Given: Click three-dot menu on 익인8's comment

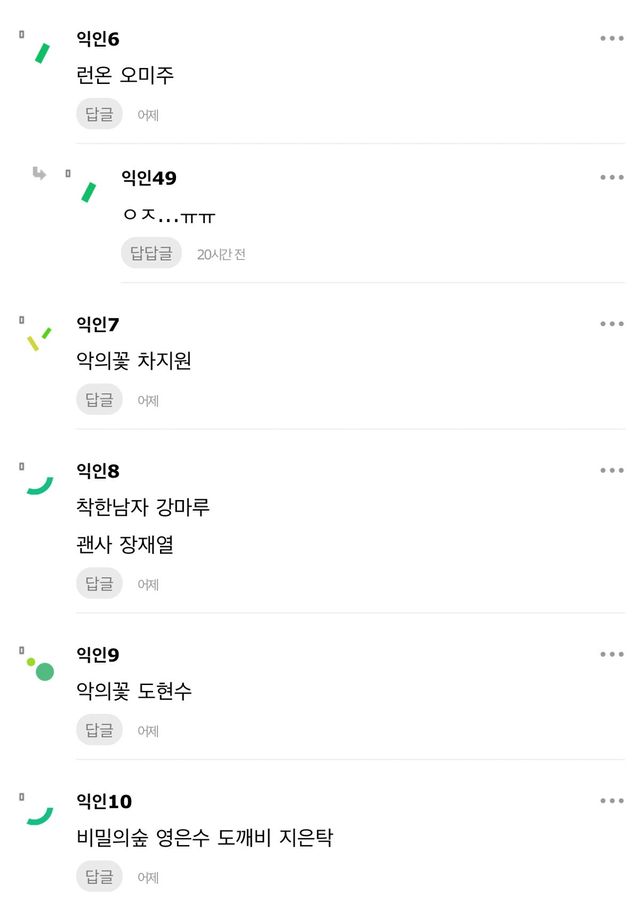Looking at the screenshot, I should [x=611, y=470].
